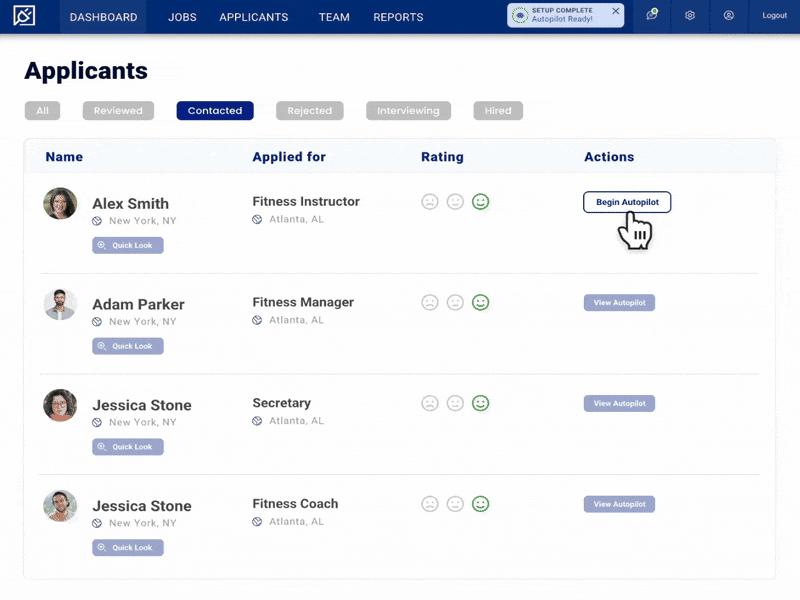Viewport: 800px width, 600px height.
Task: Open Quick Look for Adam Parker
Action: tap(128, 346)
